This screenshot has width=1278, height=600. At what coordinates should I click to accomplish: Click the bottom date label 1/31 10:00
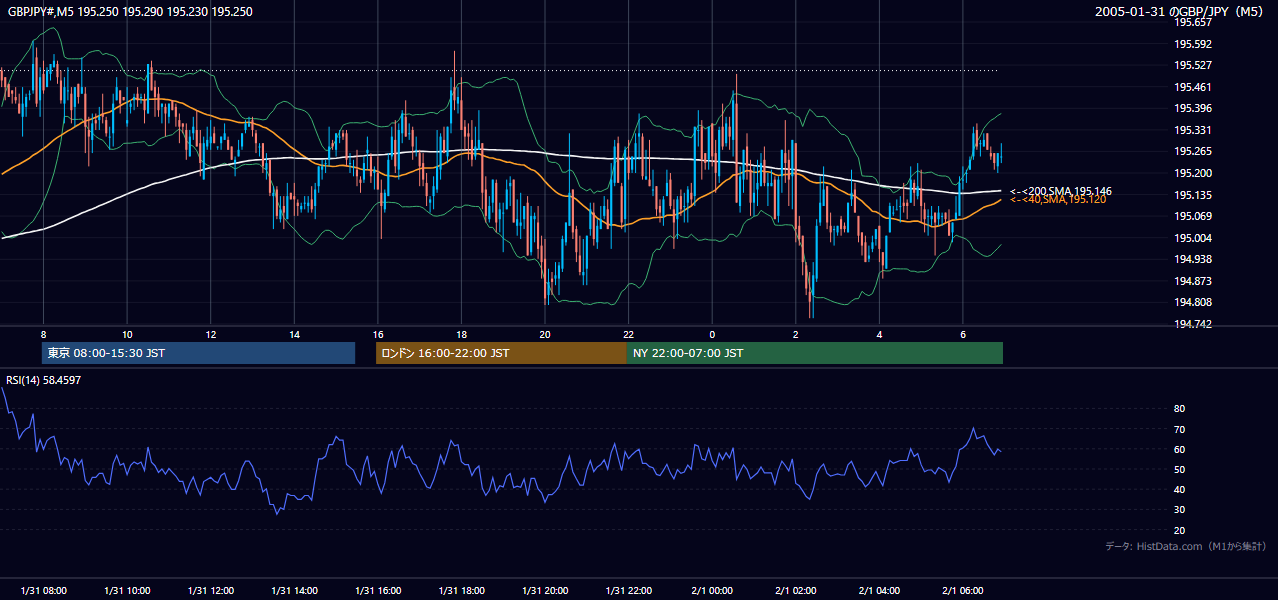click(127, 591)
